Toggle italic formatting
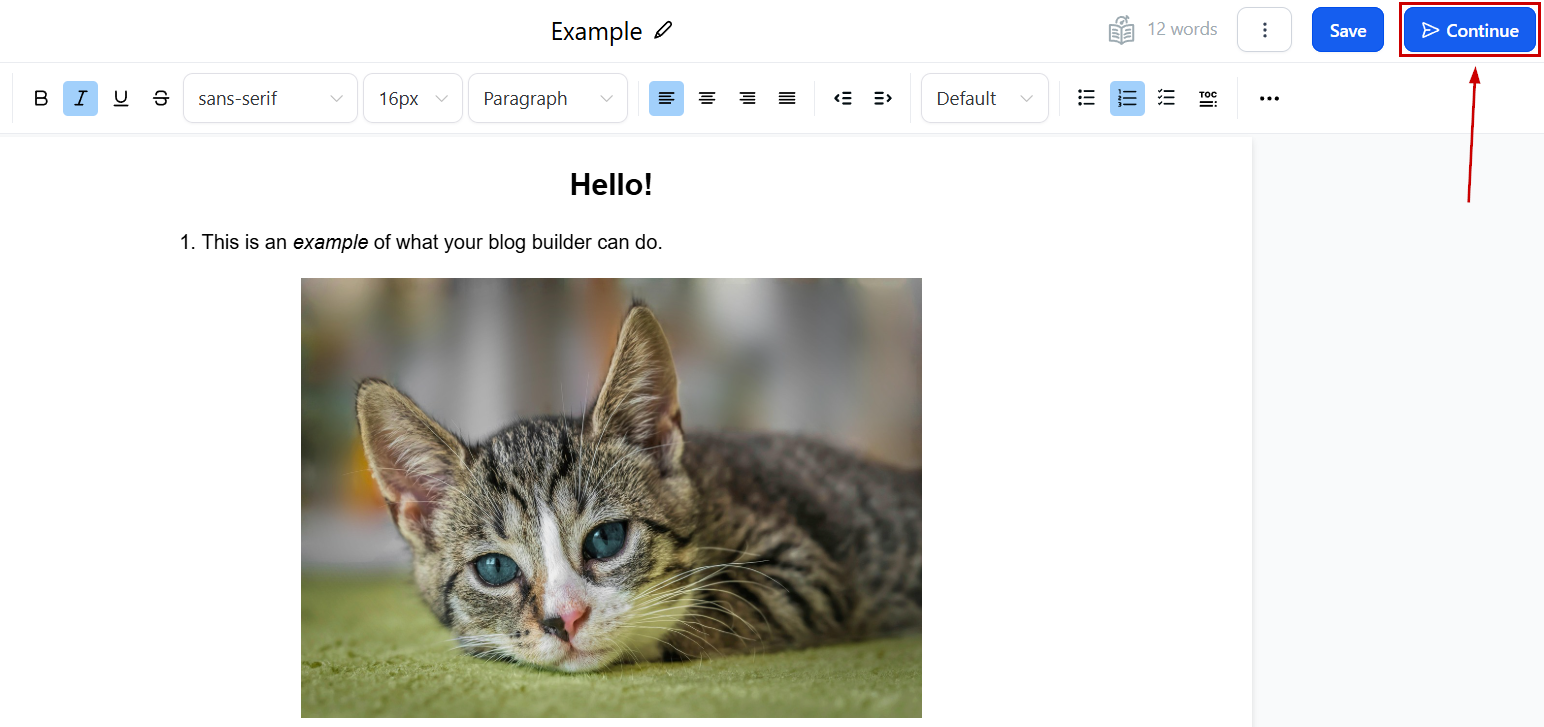This screenshot has height=727, width=1544. pyautogui.click(x=81, y=98)
